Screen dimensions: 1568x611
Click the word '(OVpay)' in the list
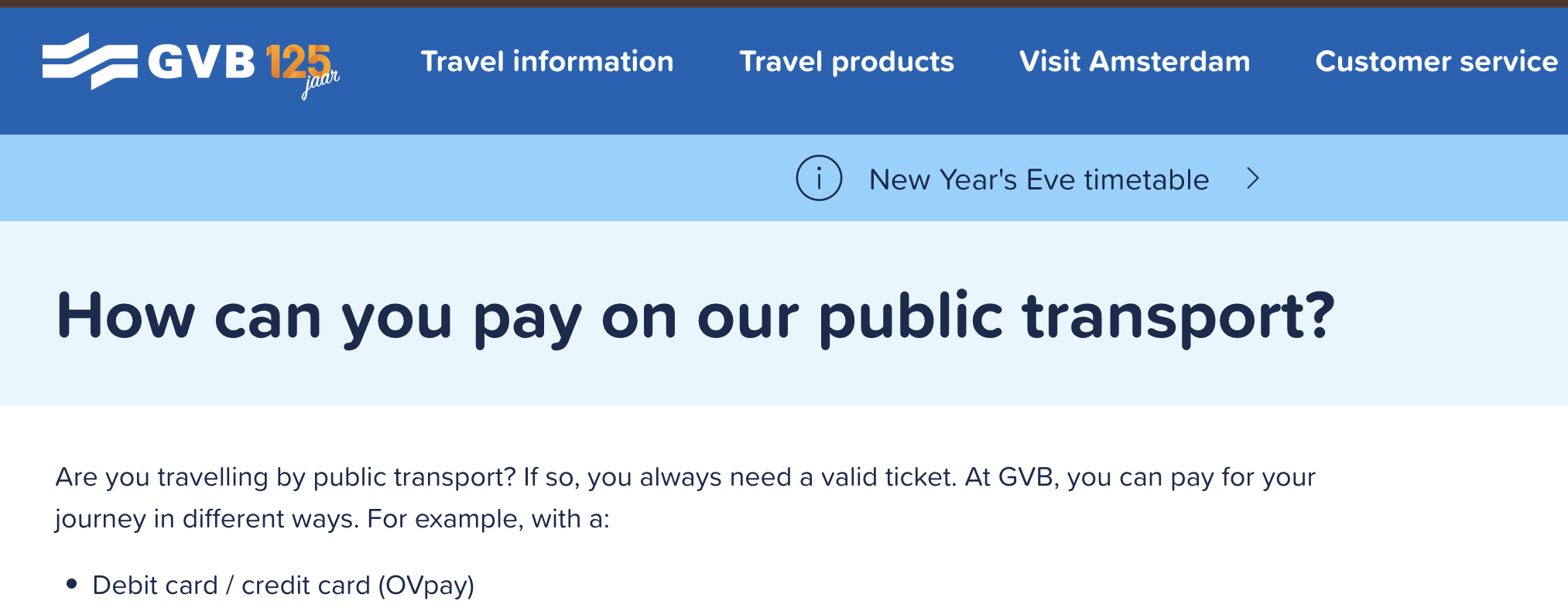point(426,585)
